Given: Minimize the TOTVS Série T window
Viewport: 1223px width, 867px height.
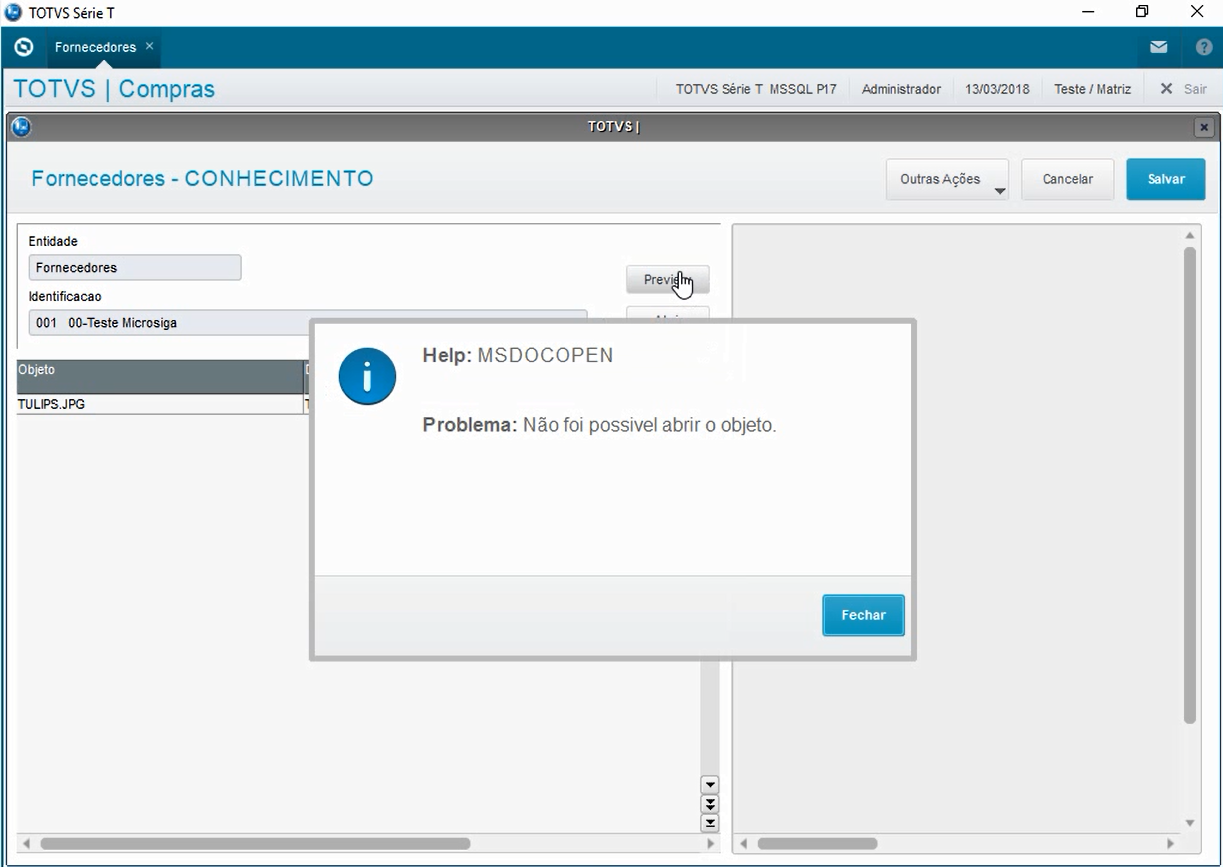Looking at the screenshot, I should (x=1088, y=12).
